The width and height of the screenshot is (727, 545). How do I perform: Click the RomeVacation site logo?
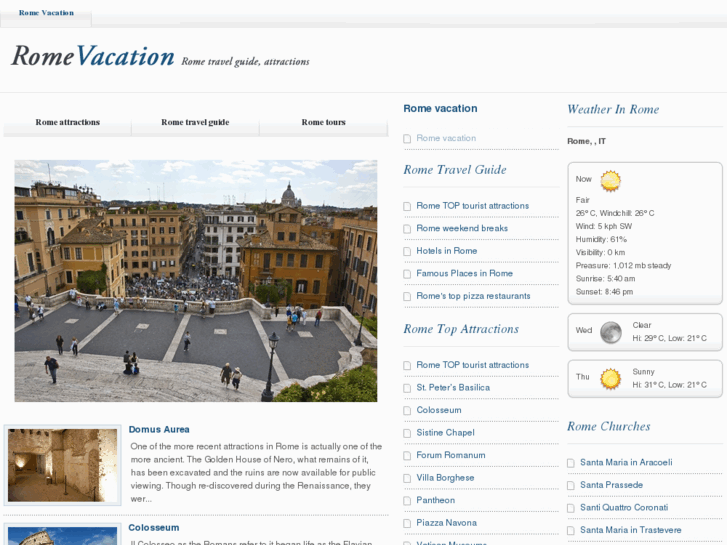[x=93, y=56]
